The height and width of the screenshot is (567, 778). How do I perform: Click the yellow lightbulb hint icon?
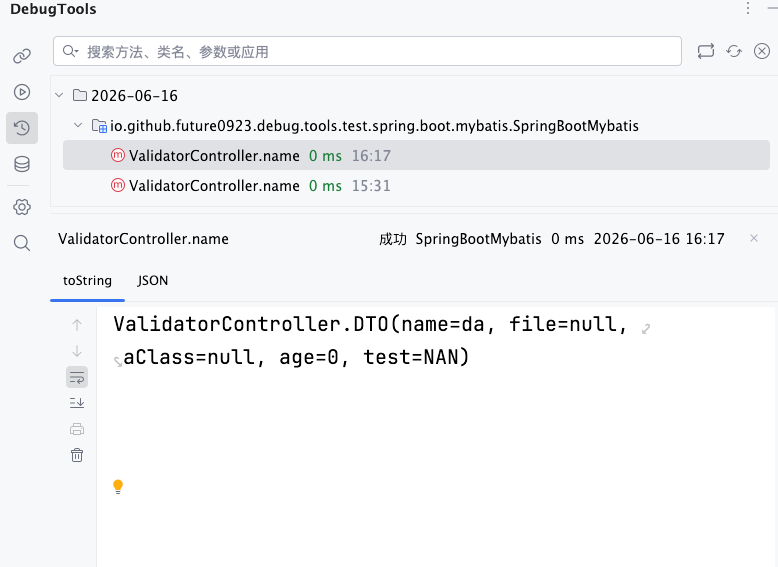pos(118,487)
